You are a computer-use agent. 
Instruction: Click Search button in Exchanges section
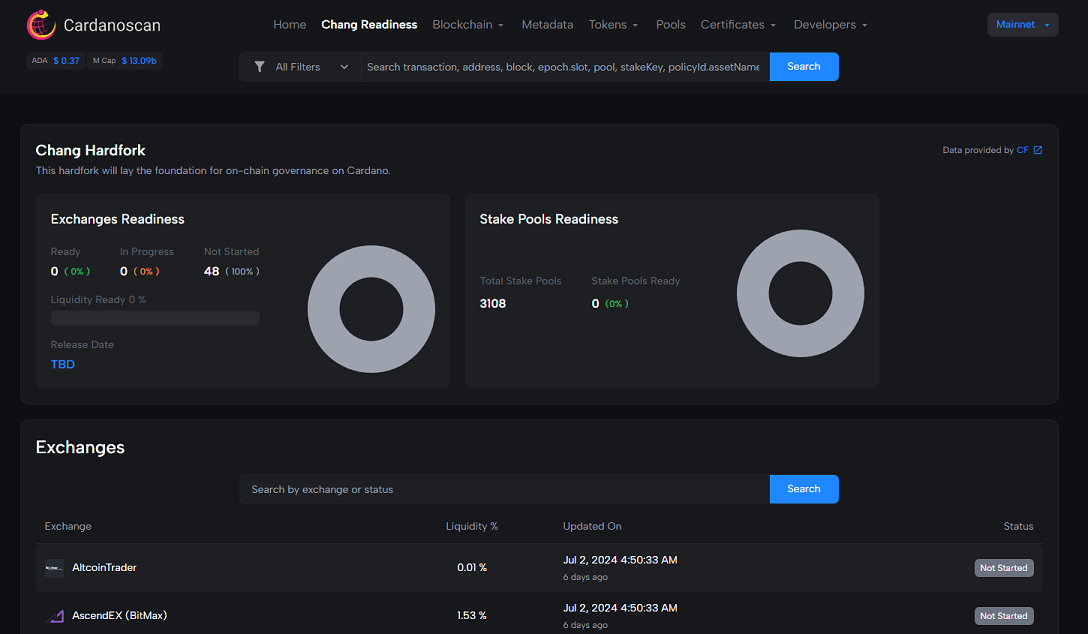point(803,489)
